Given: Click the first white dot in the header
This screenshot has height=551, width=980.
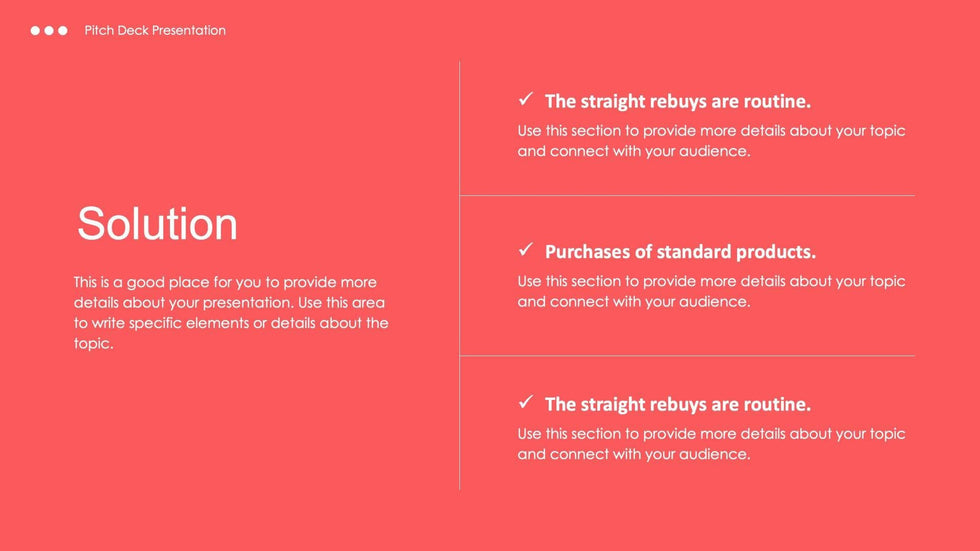Looking at the screenshot, I should pos(36,31).
